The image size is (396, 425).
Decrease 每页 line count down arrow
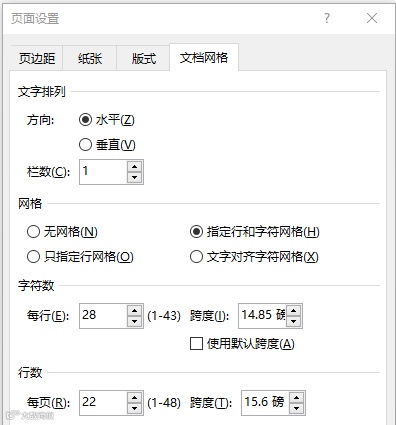pyautogui.click(x=134, y=408)
